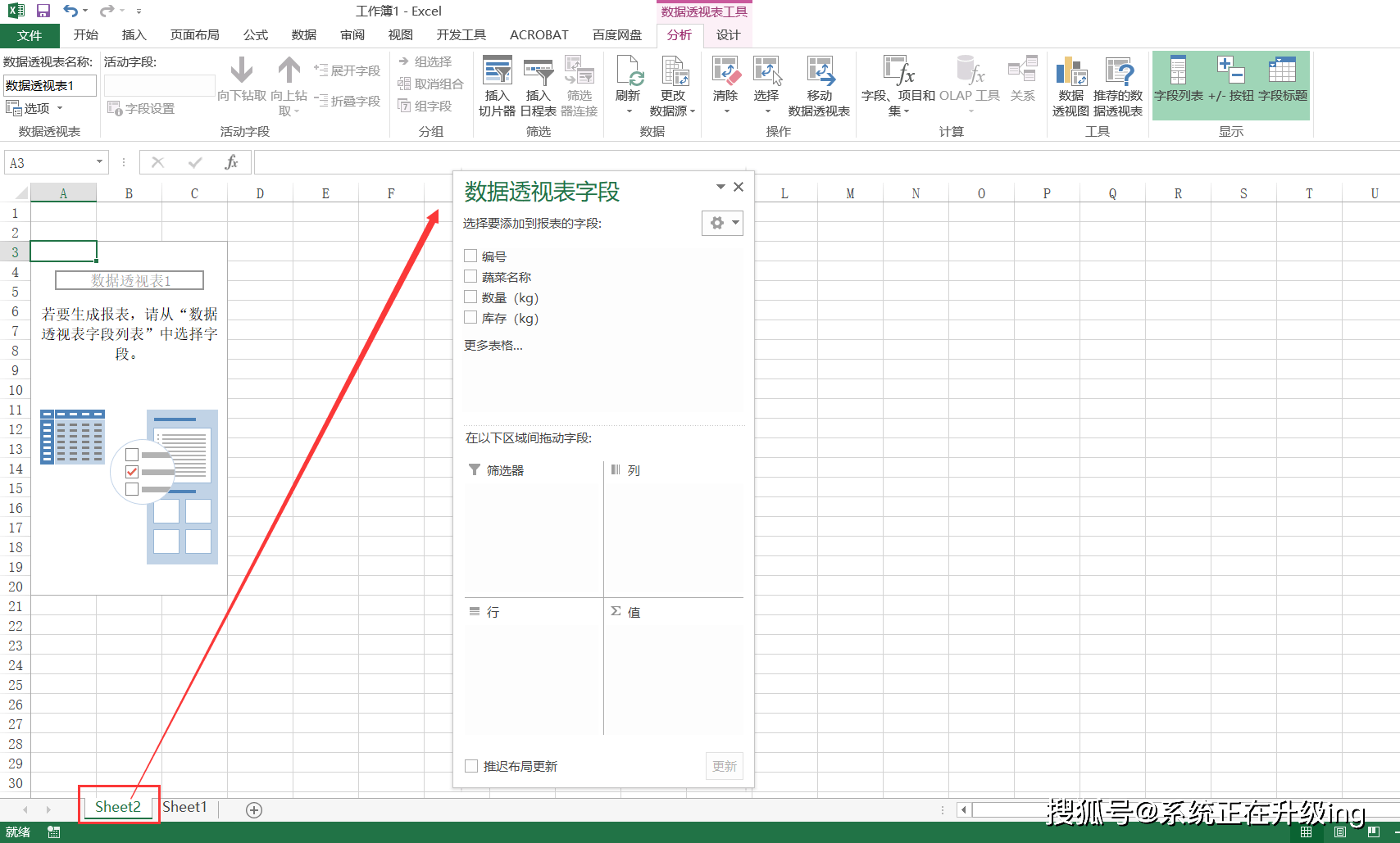Check the 数量 (kg) field checkbox
This screenshot has width=1400, height=843.
click(470, 297)
